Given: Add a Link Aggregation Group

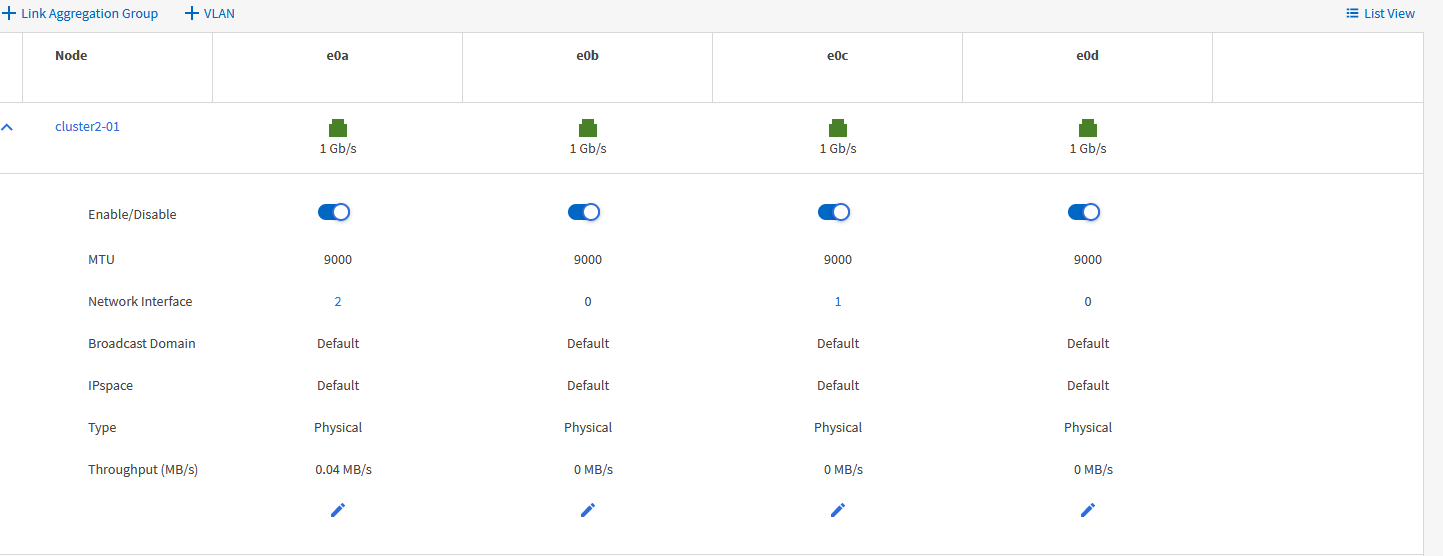Looking at the screenshot, I should (81, 14).
